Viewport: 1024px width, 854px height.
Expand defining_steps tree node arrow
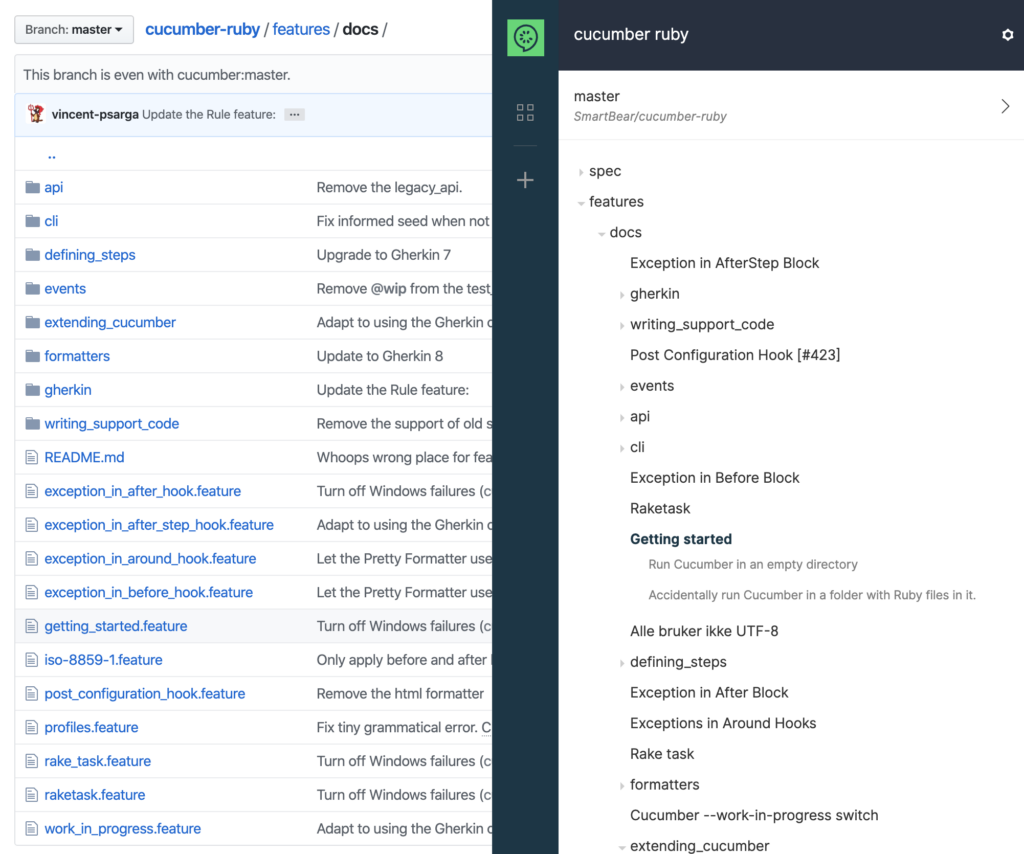(x=622, y=663)
